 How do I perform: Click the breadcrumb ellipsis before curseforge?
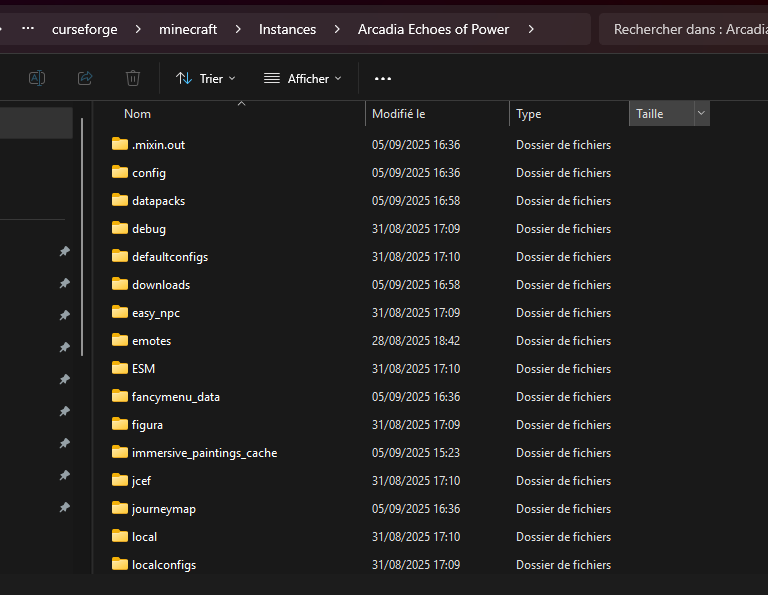[x=28, y=29]
